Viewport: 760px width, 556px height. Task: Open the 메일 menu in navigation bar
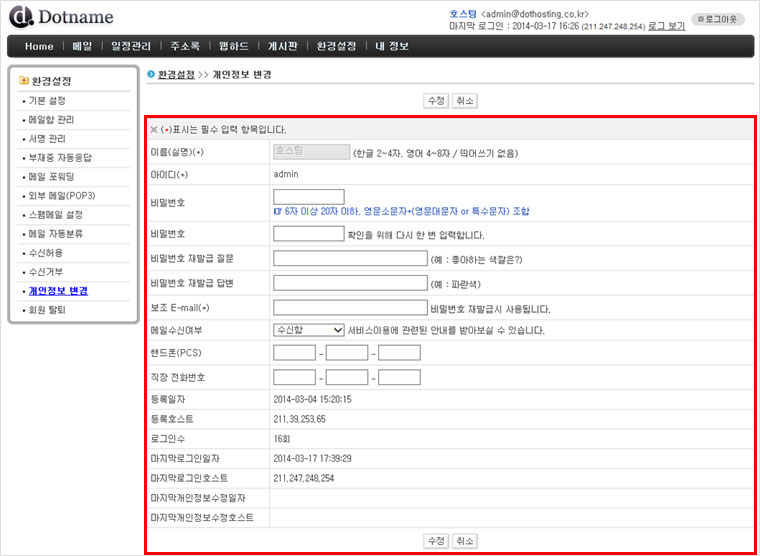click(82, 46)
